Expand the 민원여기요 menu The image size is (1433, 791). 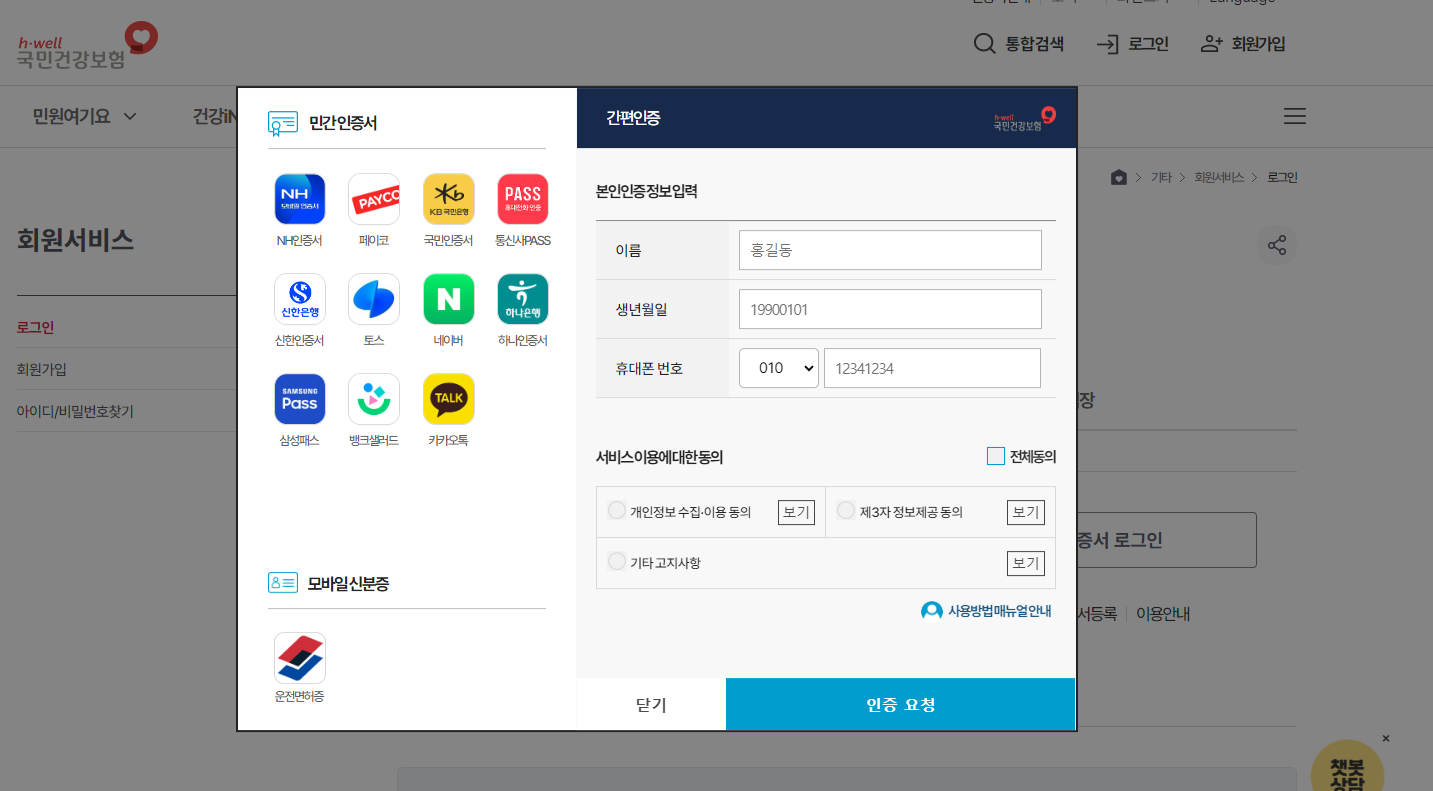click(84, 116)
